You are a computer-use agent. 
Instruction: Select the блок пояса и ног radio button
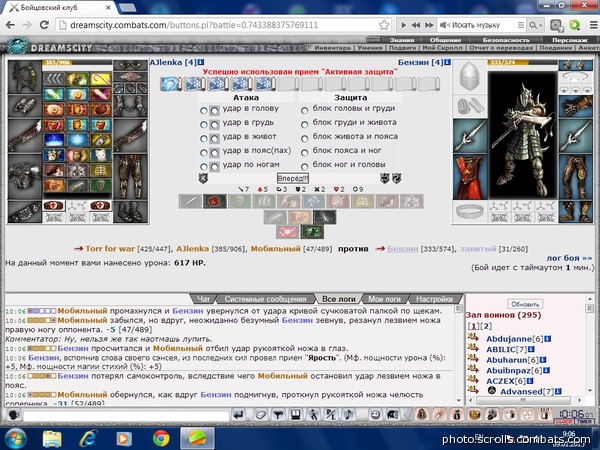click(x=305, y=153)
